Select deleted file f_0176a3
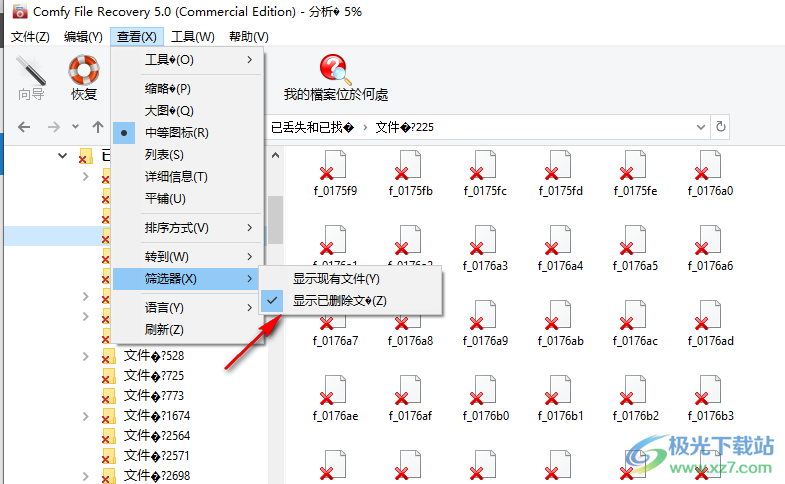 point(485,248)
